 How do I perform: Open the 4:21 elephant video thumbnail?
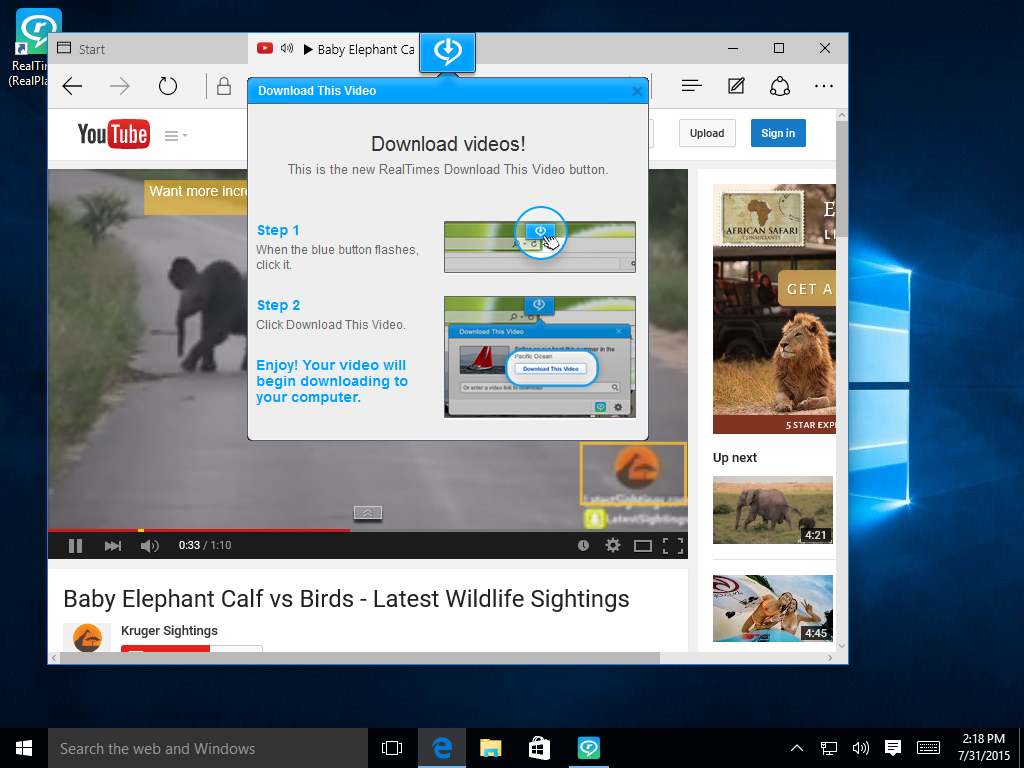tap(772, 510)
